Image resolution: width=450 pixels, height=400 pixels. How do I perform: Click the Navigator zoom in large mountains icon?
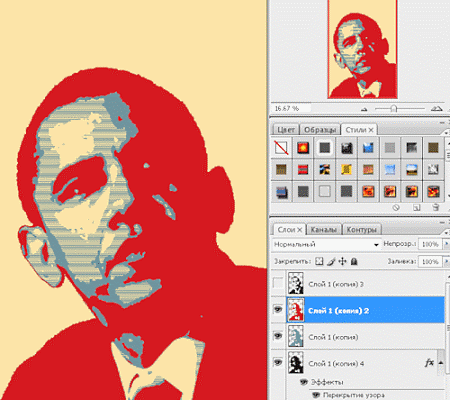coord(437,108)
